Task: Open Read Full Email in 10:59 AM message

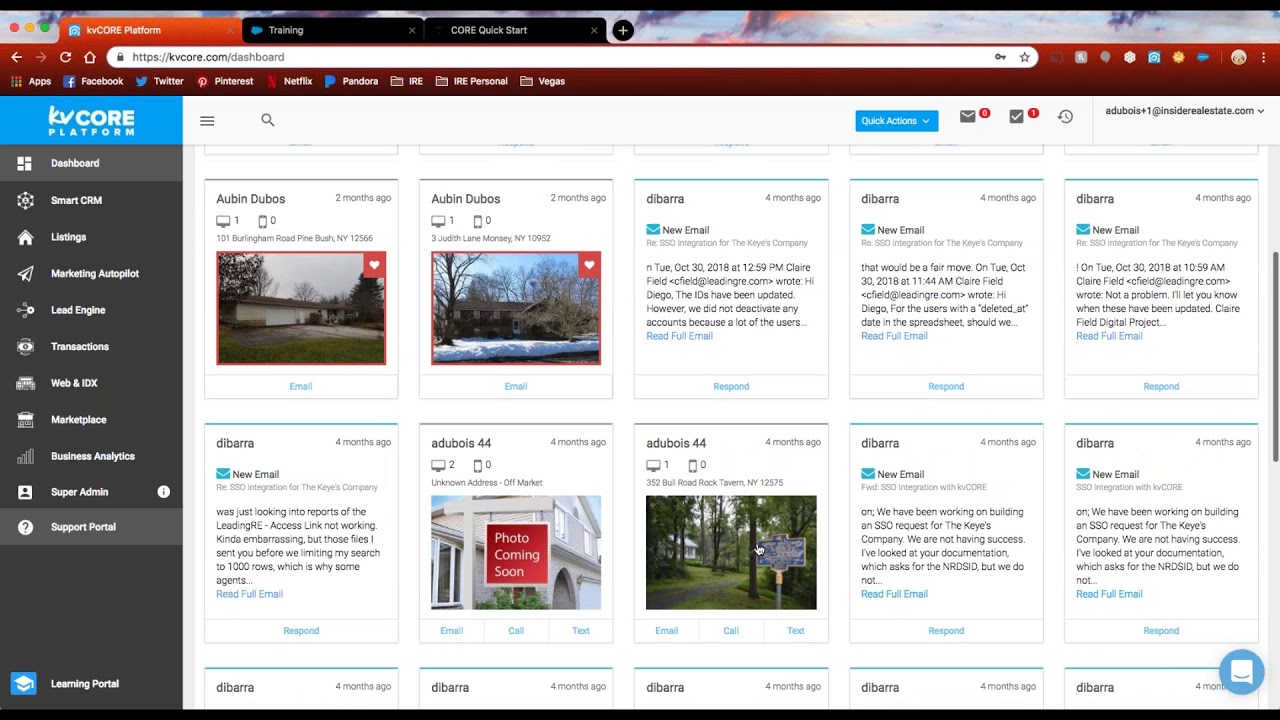Action: 1109,336
